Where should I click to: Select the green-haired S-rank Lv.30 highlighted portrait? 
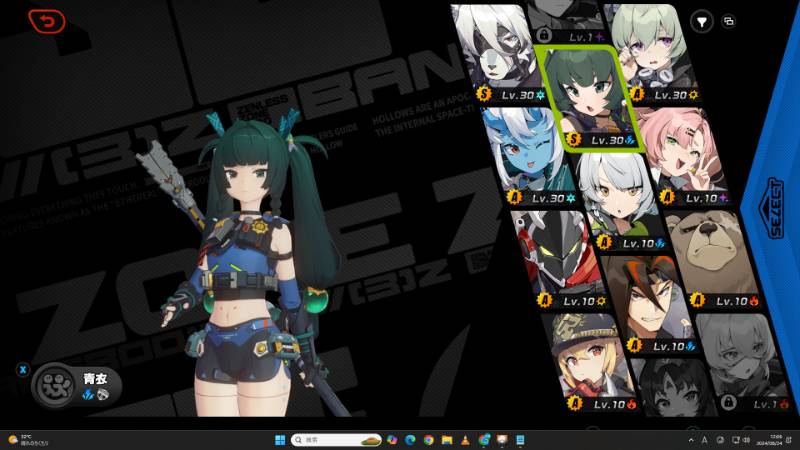pos(588,98)
